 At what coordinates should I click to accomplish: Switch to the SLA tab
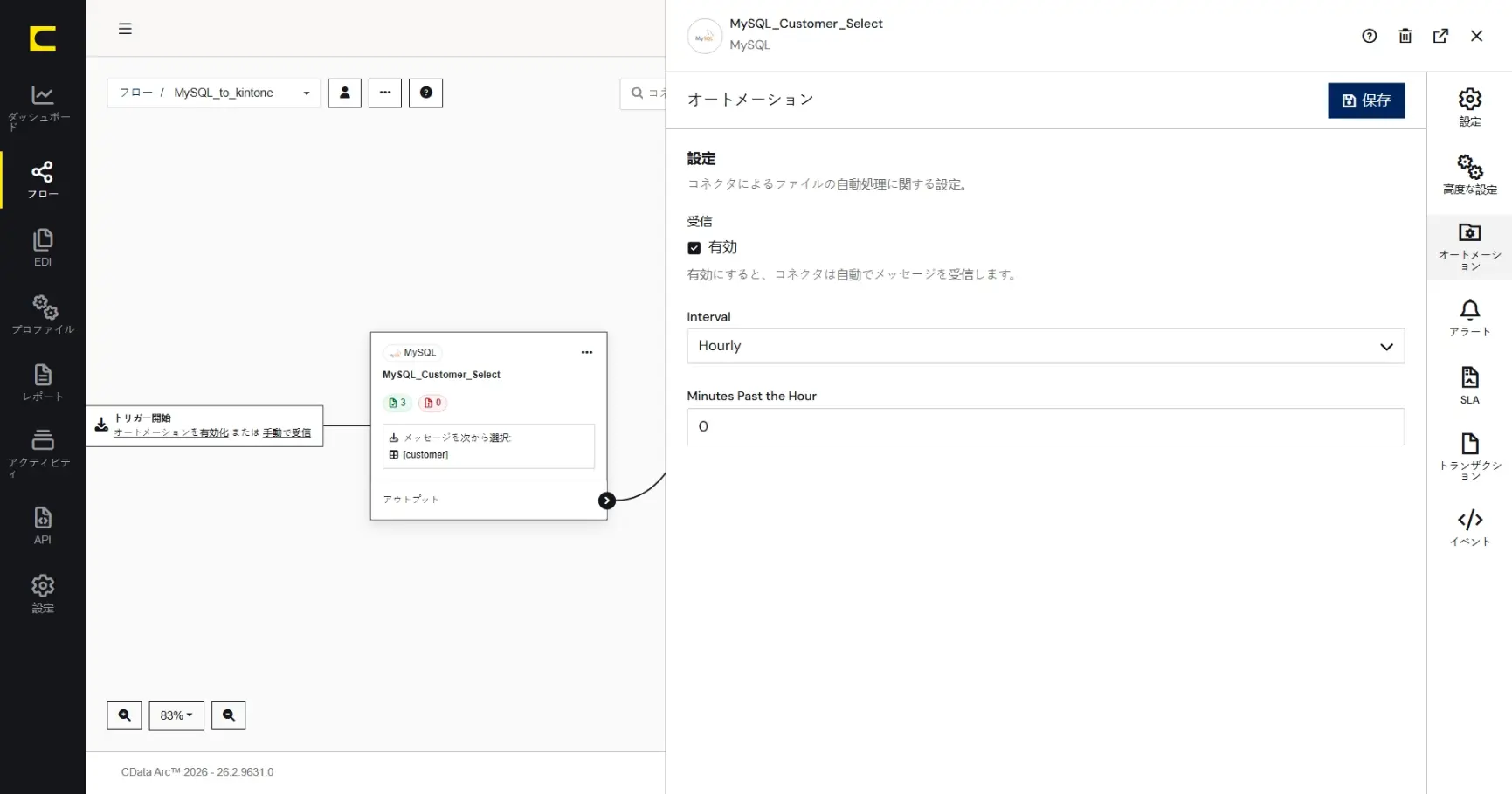[1470, 386]
